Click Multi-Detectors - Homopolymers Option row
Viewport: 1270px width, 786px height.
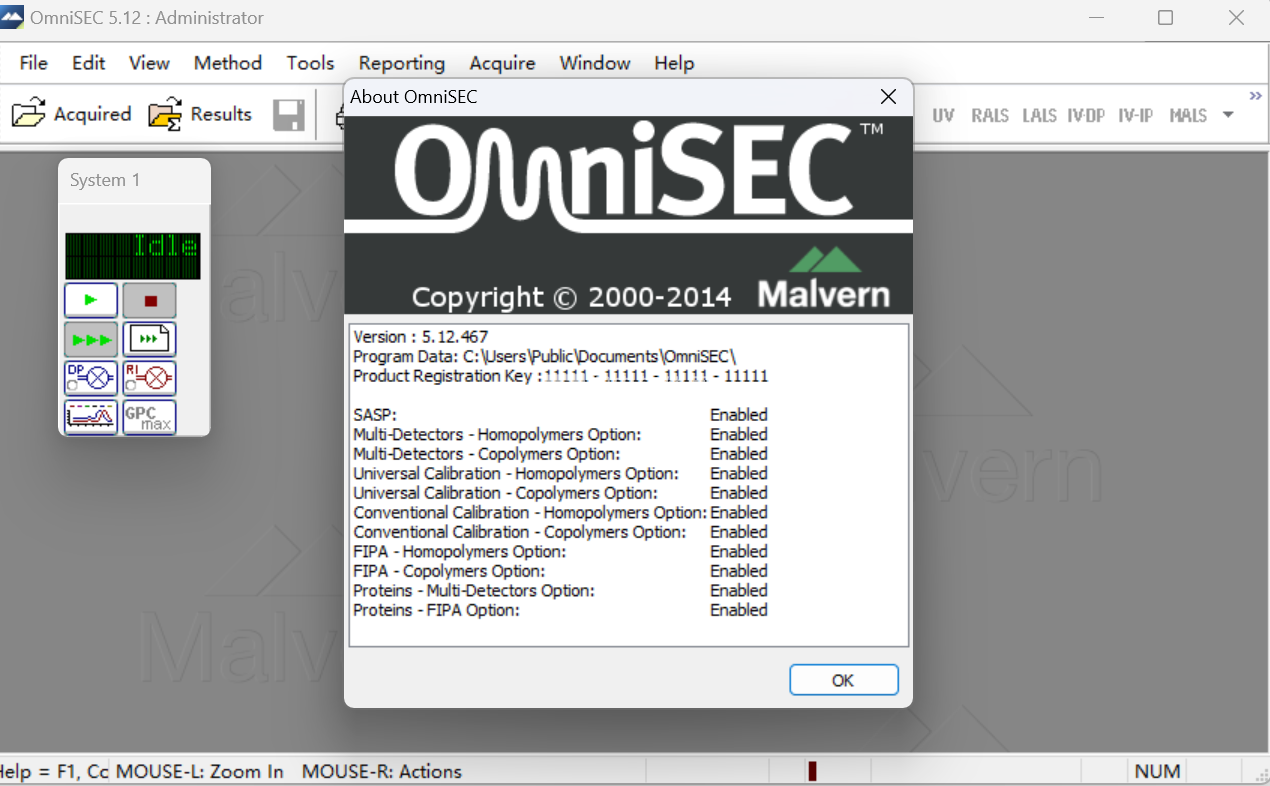pos(560,434)
